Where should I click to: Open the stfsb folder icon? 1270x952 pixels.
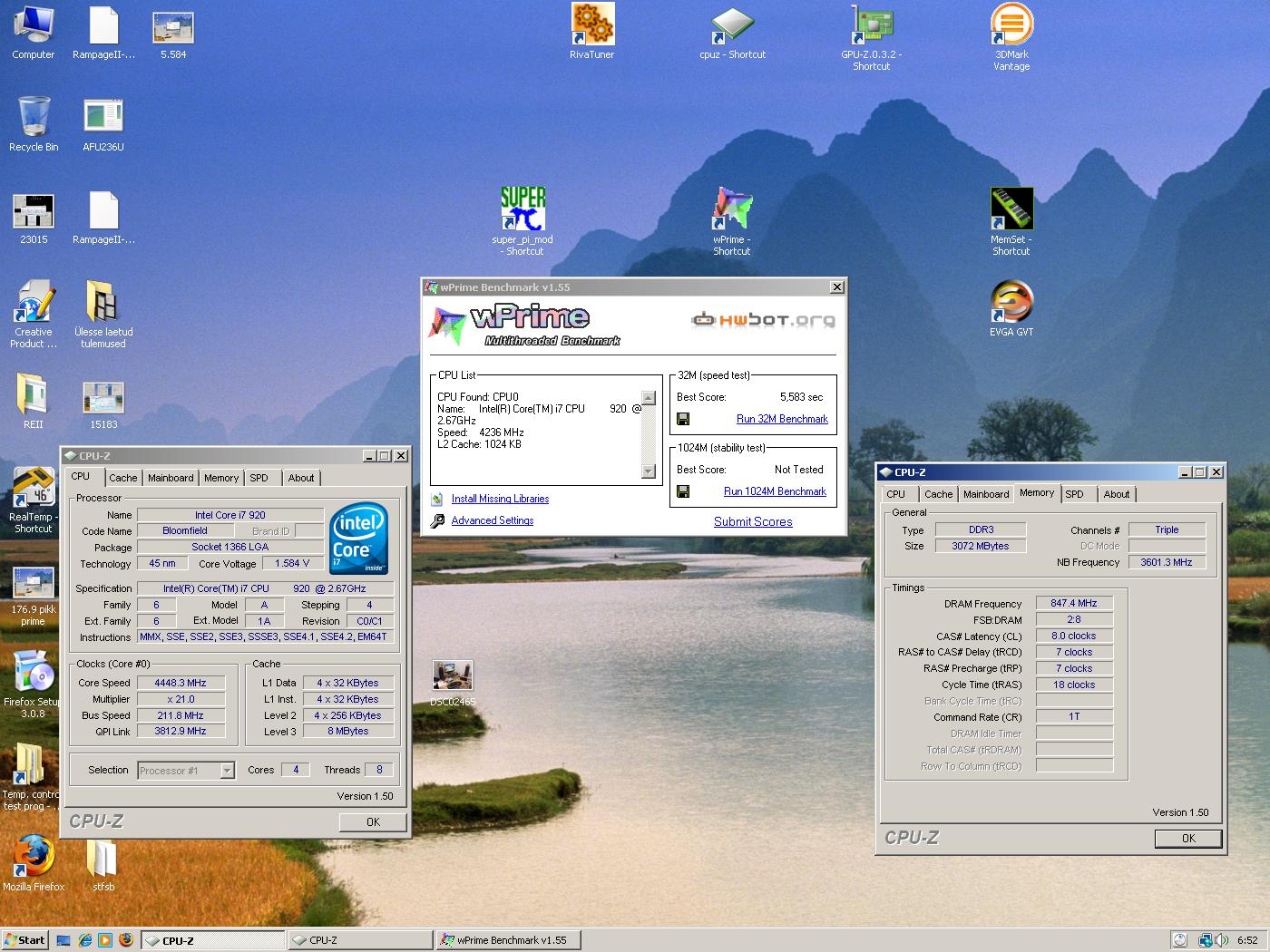103,866
